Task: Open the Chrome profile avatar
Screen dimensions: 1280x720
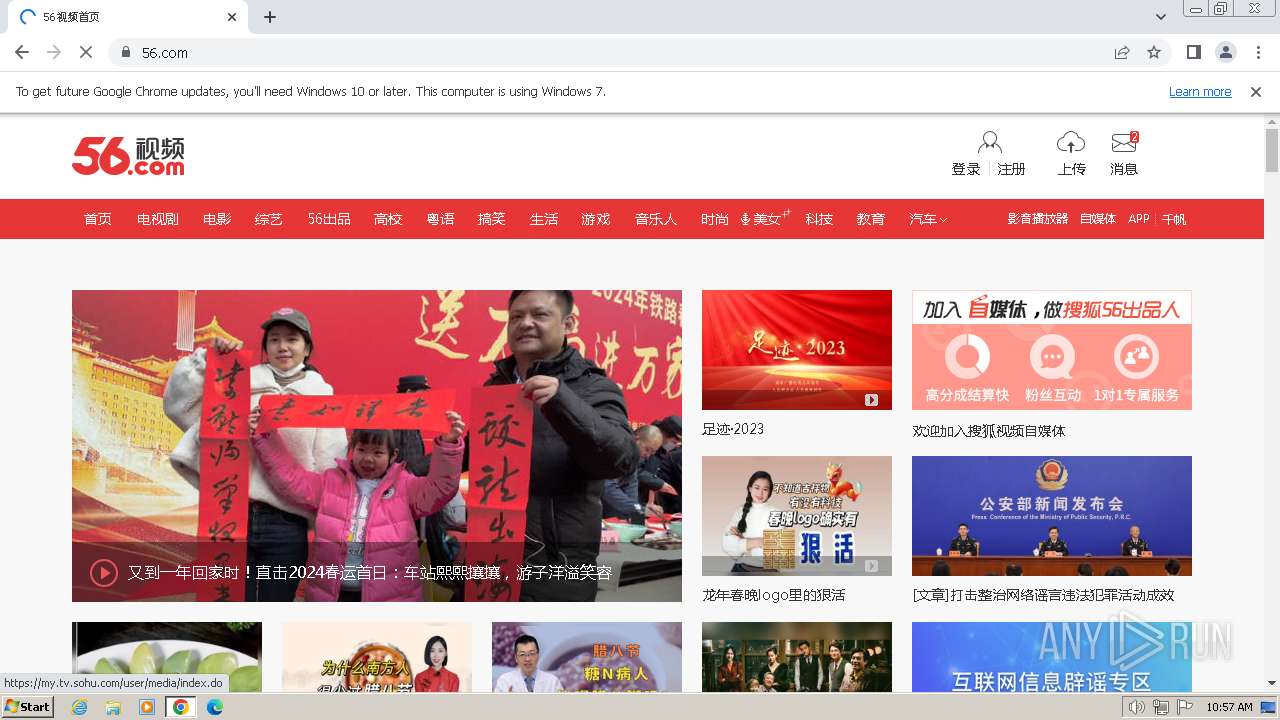Action: point(1225,52)
